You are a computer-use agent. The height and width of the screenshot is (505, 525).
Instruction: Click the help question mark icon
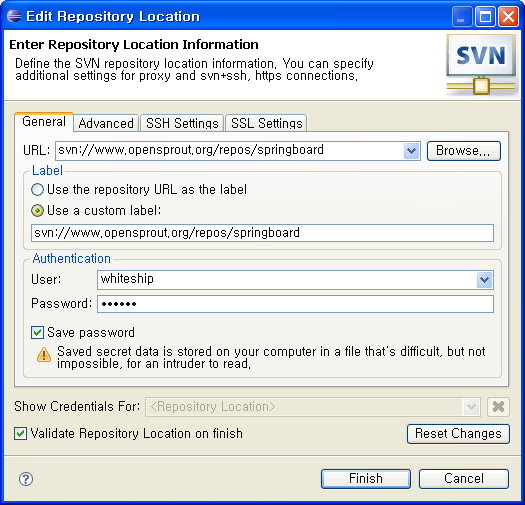point(26,479)
